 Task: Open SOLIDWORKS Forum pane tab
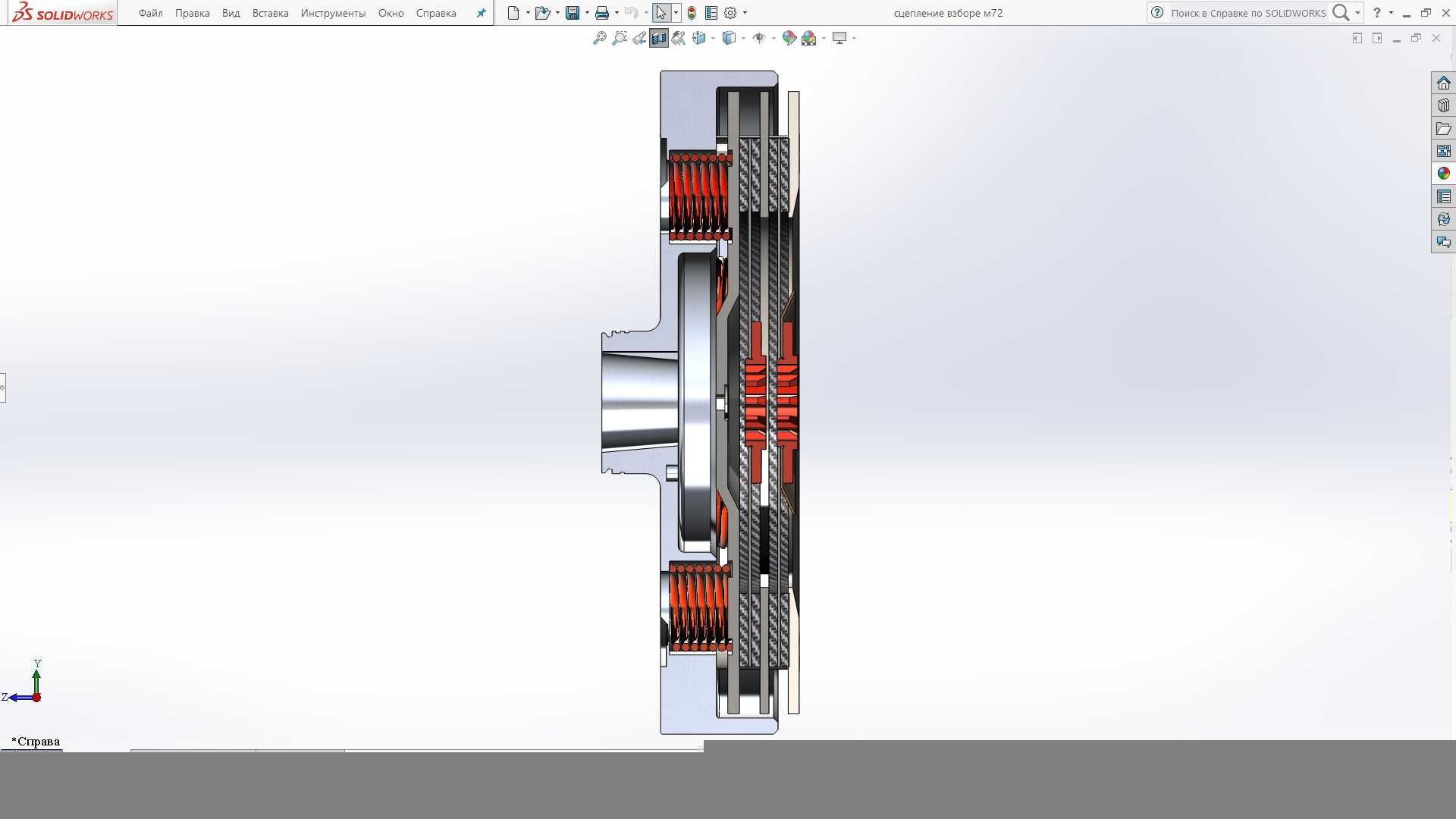1443,242
